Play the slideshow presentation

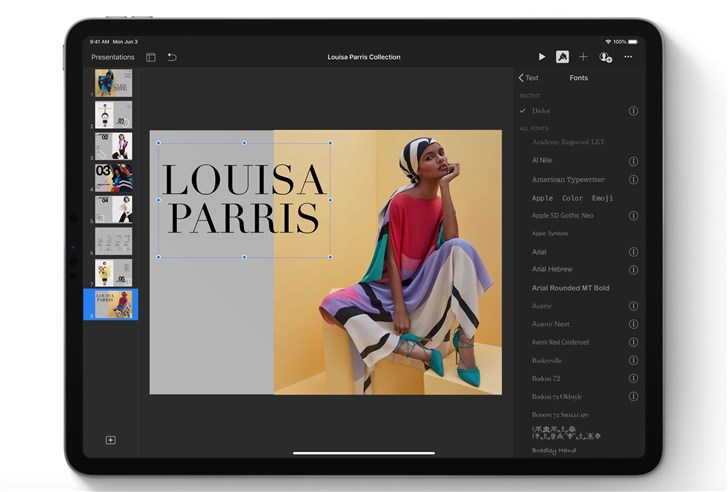tap(542, 57)
